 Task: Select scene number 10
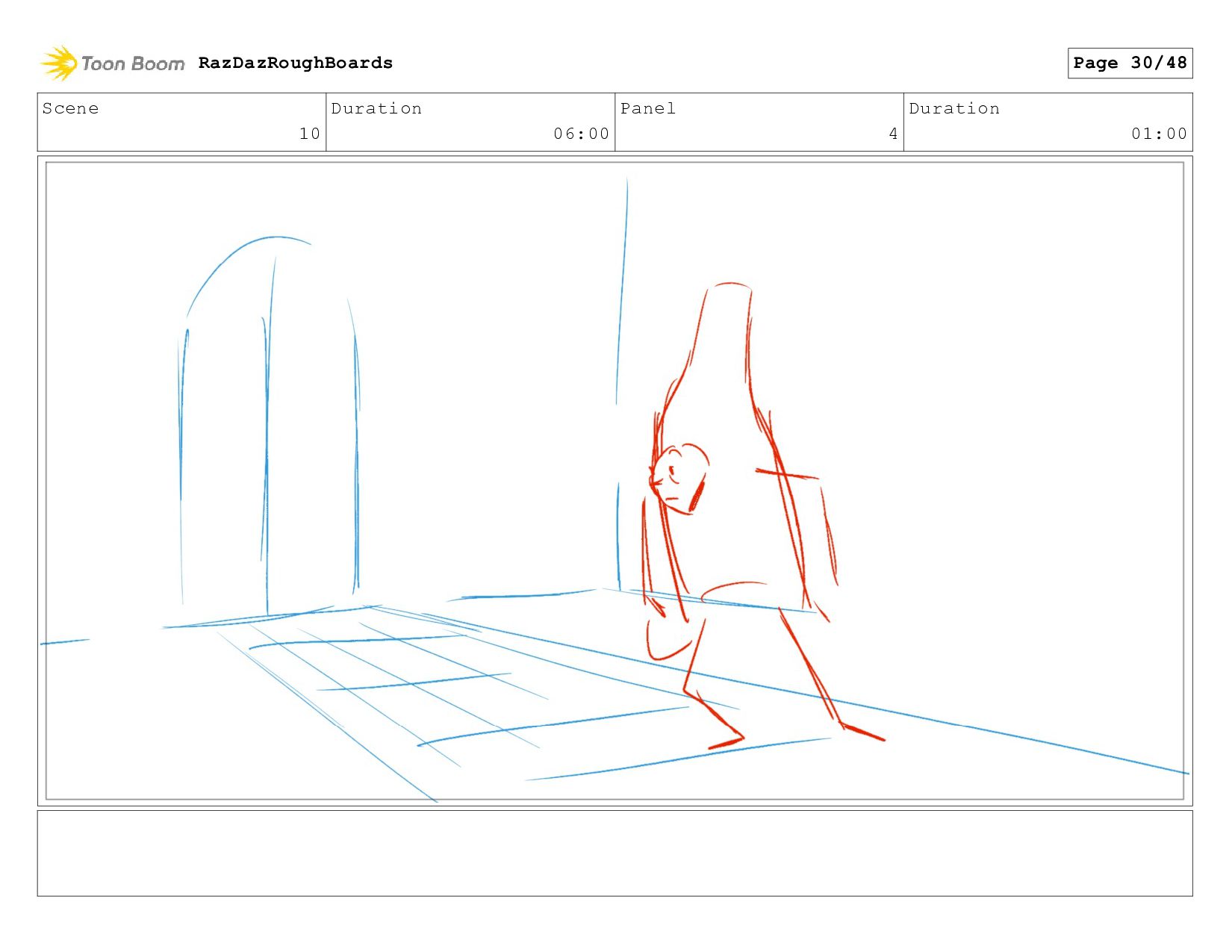[310, 134]
